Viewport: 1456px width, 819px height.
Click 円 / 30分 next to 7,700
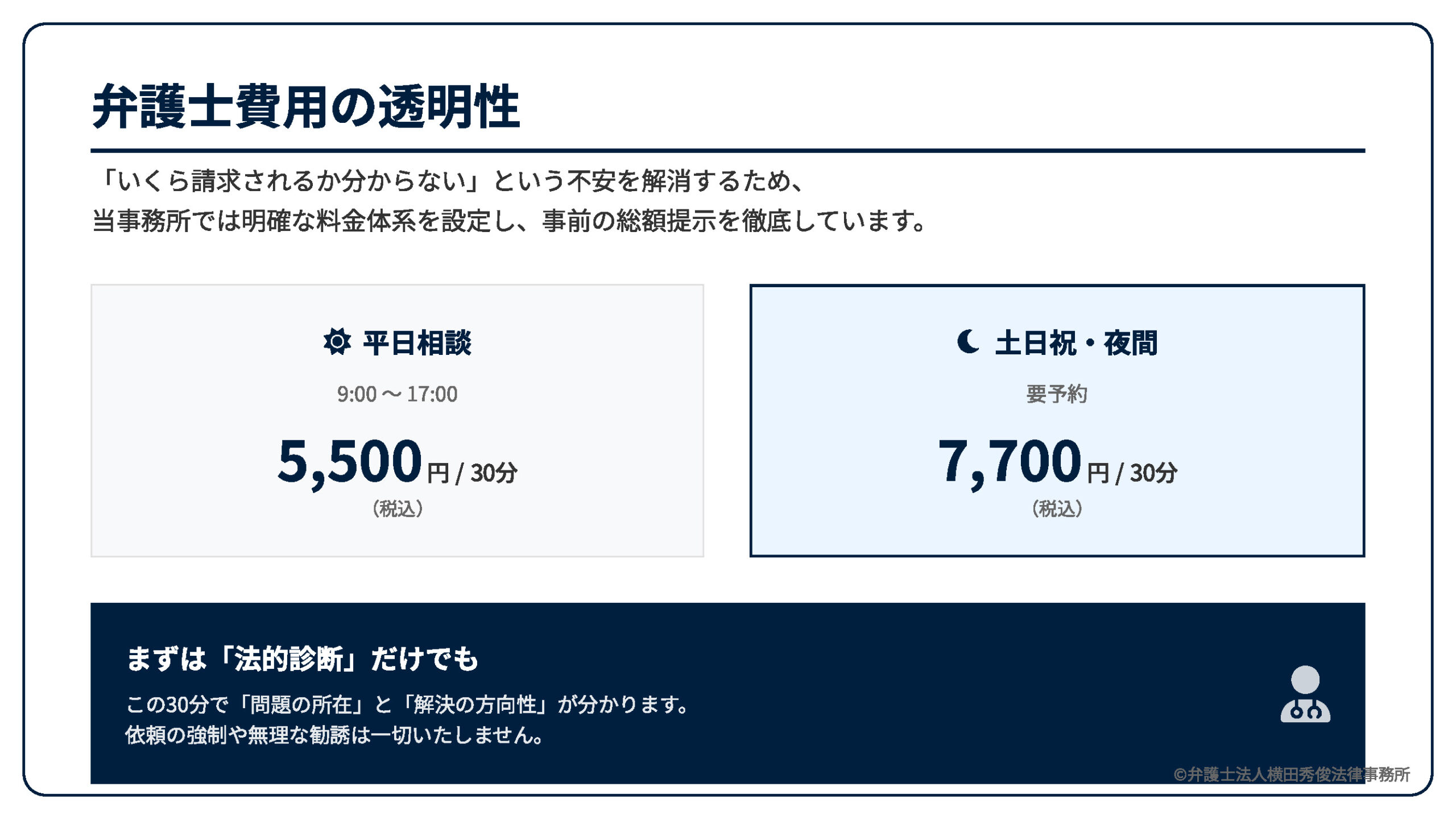pos(1132,473)
